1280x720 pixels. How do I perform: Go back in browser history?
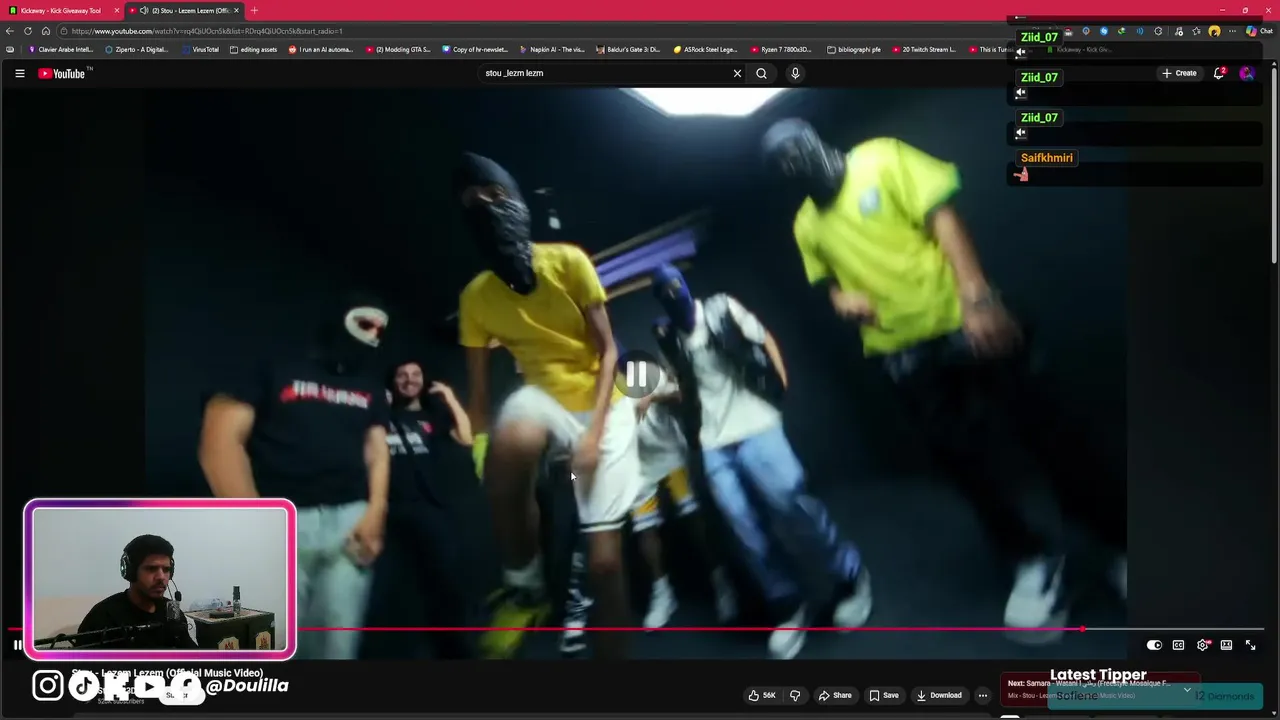[x=10, y=31]
